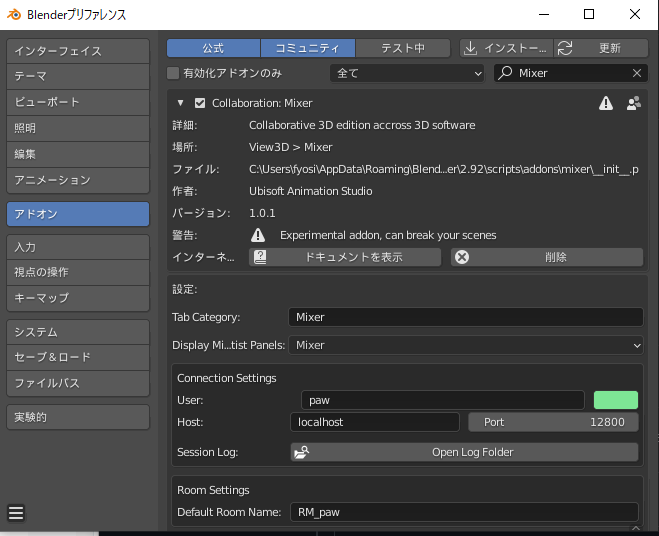Screen dimensions: 659x536
Task: Click the Tab Category text field
Action: (x=466, y=317)
